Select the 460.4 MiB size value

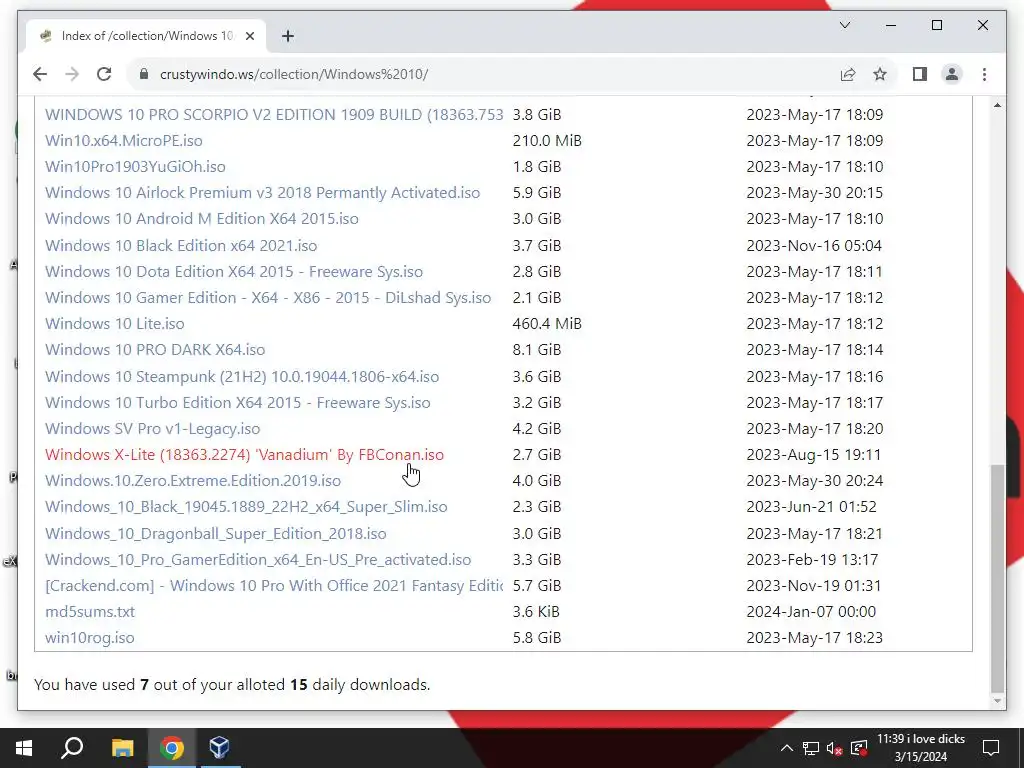click(547, 324)
